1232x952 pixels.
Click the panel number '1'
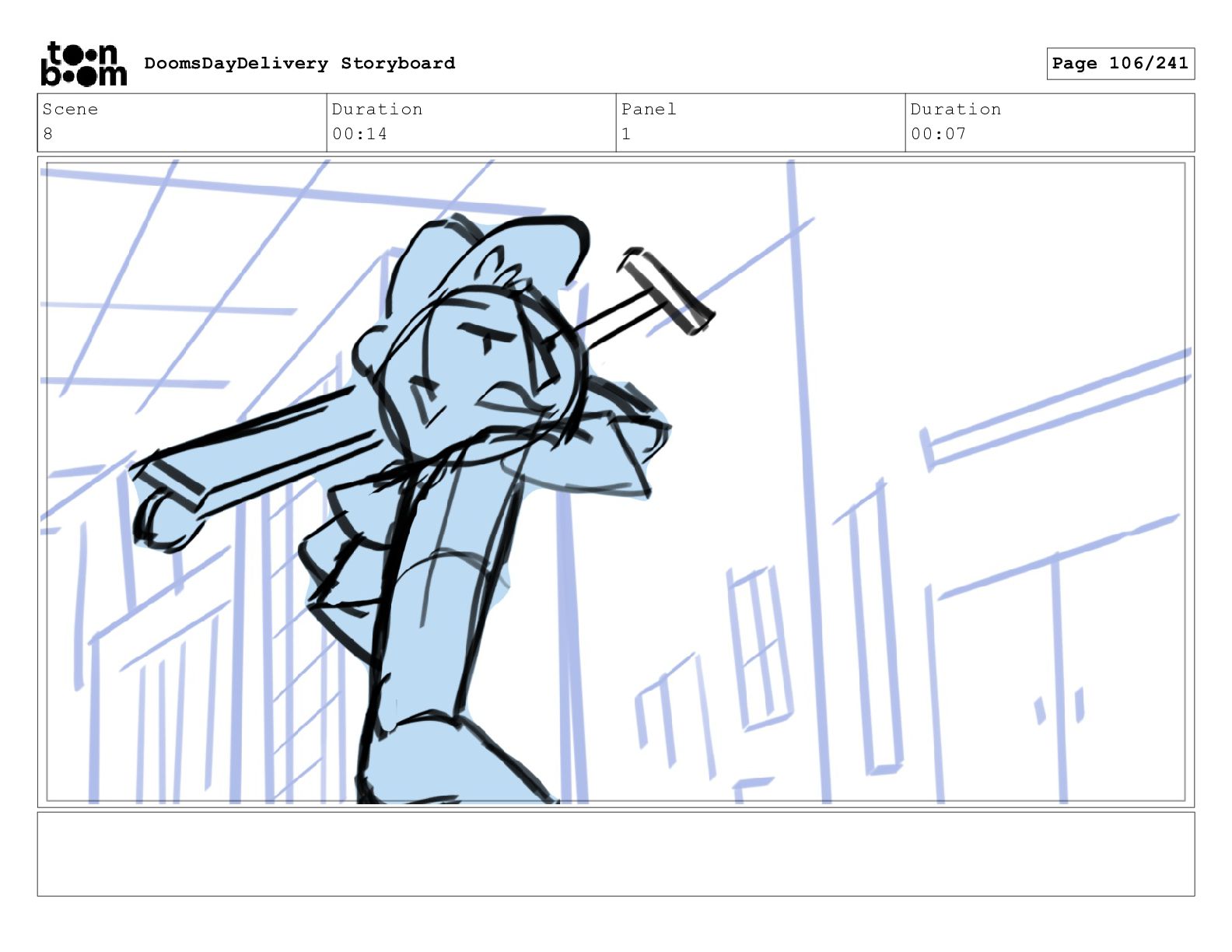coord(626,134)
